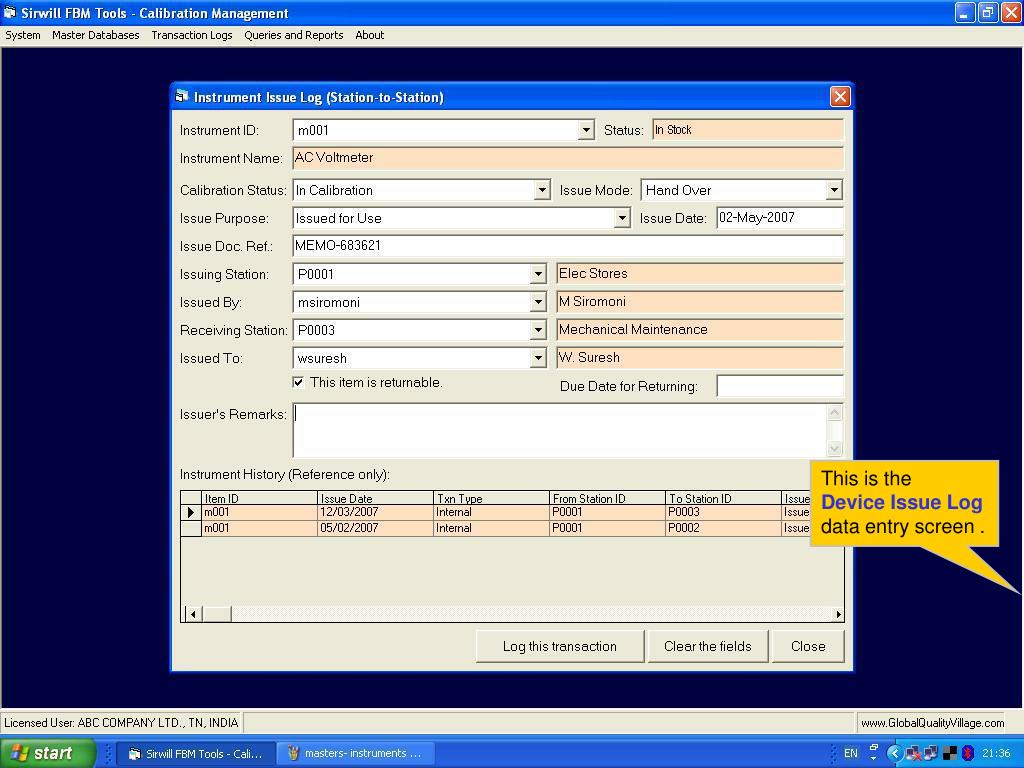Screen dimensions: 1024x768
Task: Click the Item ID column header
Action: pyautogui.click(x=259, y=498)
